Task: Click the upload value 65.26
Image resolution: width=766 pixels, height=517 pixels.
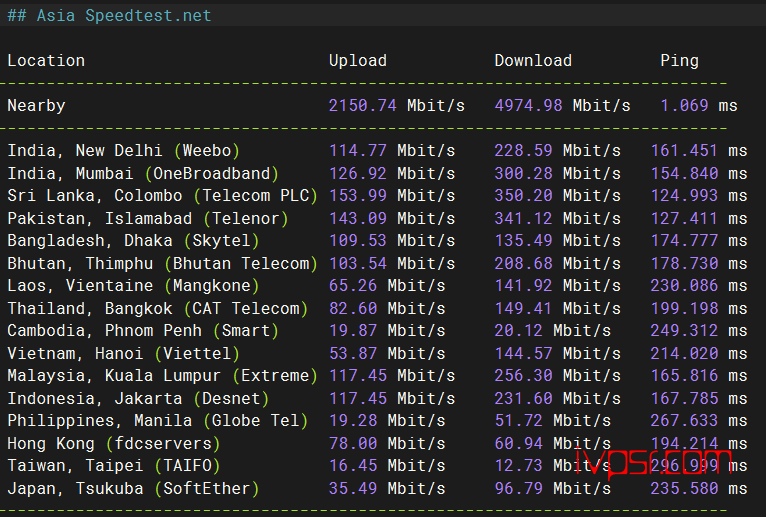Action: (353, 286)
